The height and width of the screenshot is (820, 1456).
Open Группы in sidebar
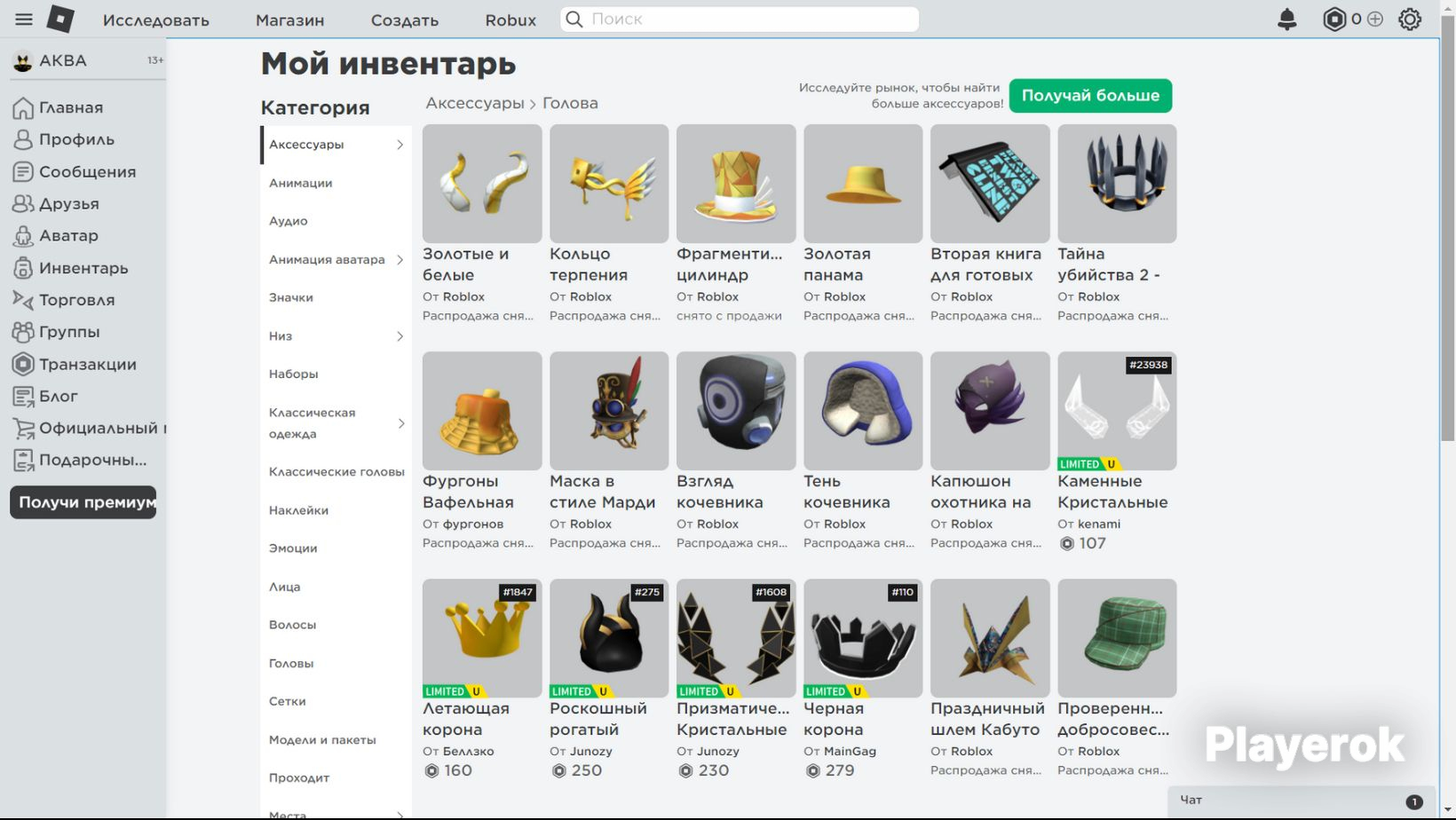pos(56,332)
